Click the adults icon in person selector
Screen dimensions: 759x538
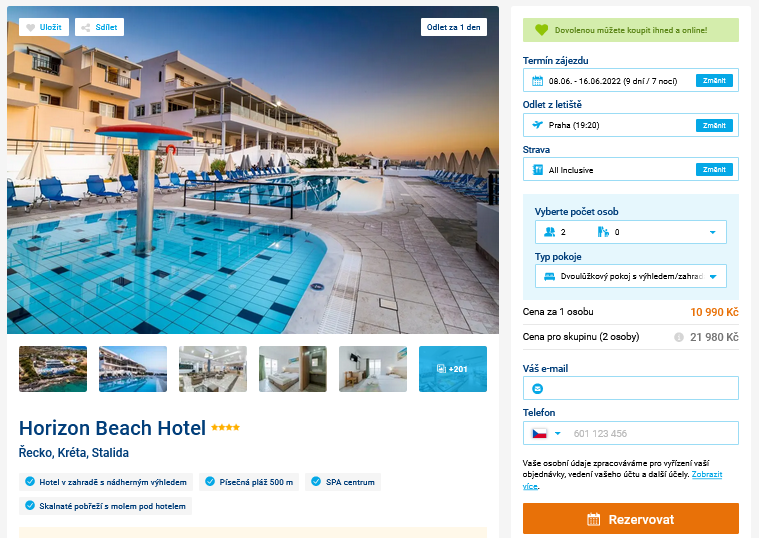tap(549, 232)
